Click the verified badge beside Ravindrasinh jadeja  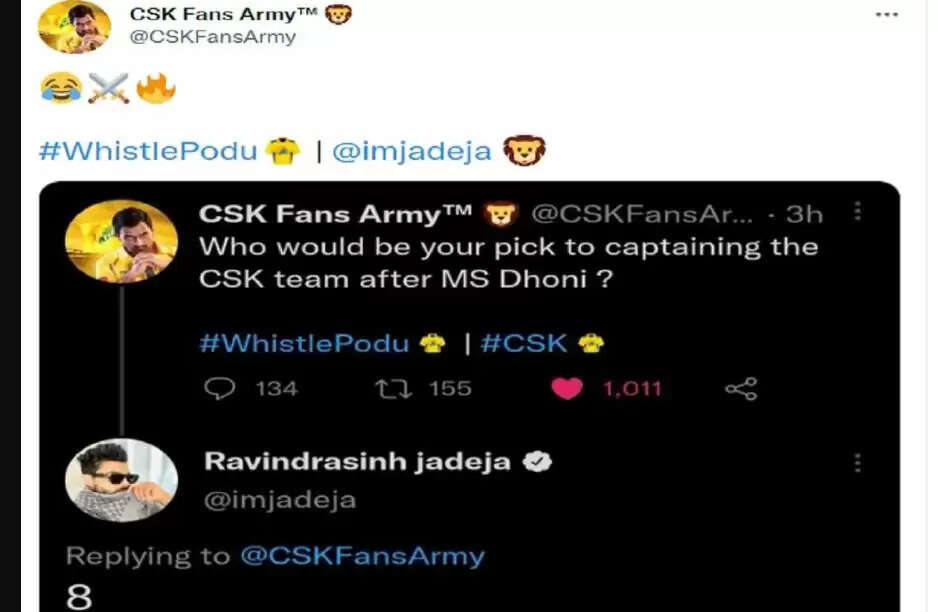tap(538, 461)
